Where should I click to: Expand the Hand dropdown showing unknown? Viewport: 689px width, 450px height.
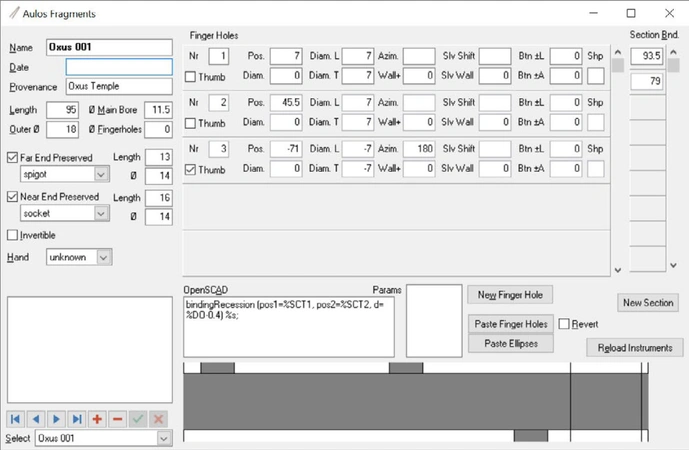[x=104, y=257]
